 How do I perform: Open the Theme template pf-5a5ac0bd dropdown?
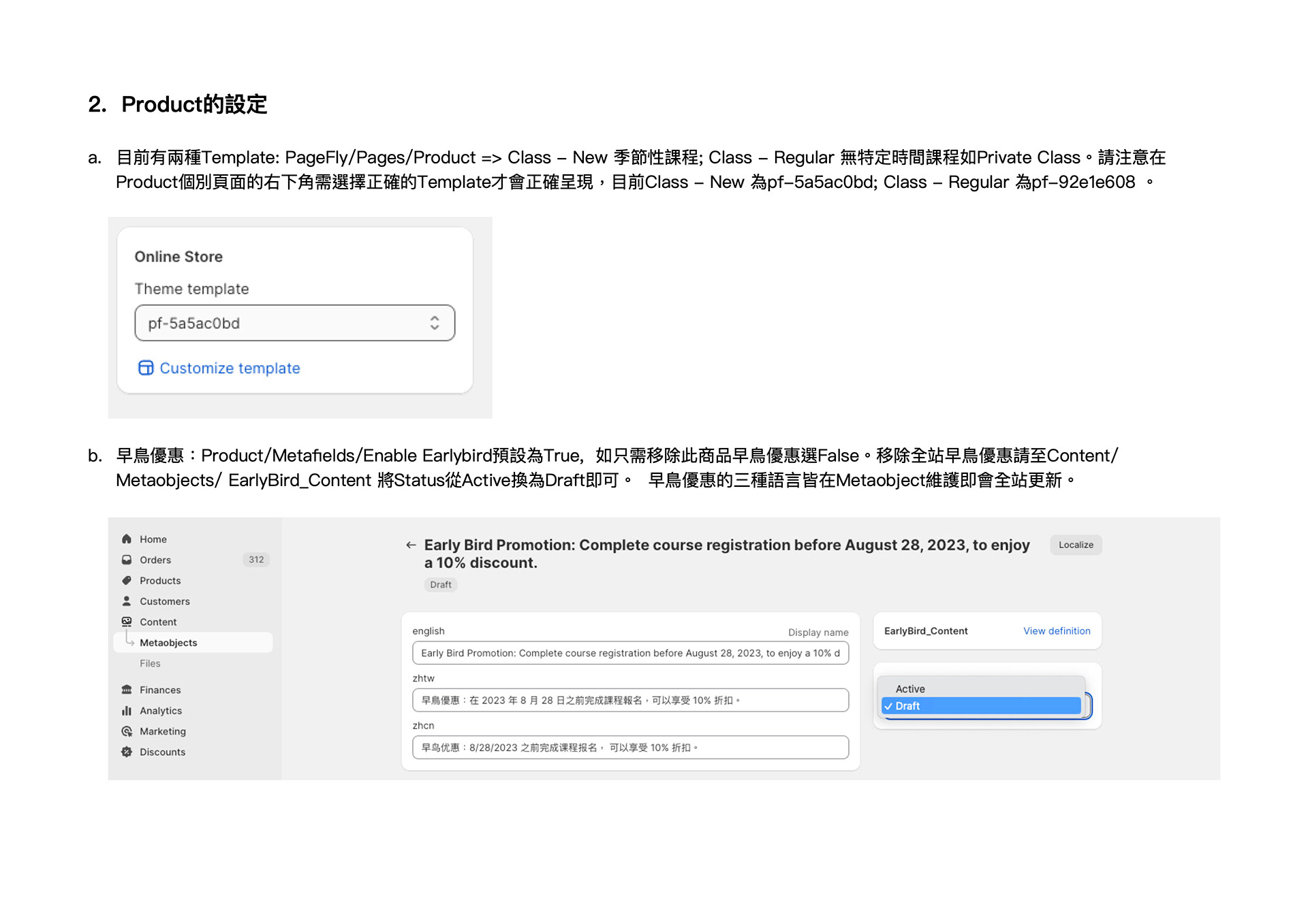click(x=294, y=323)
